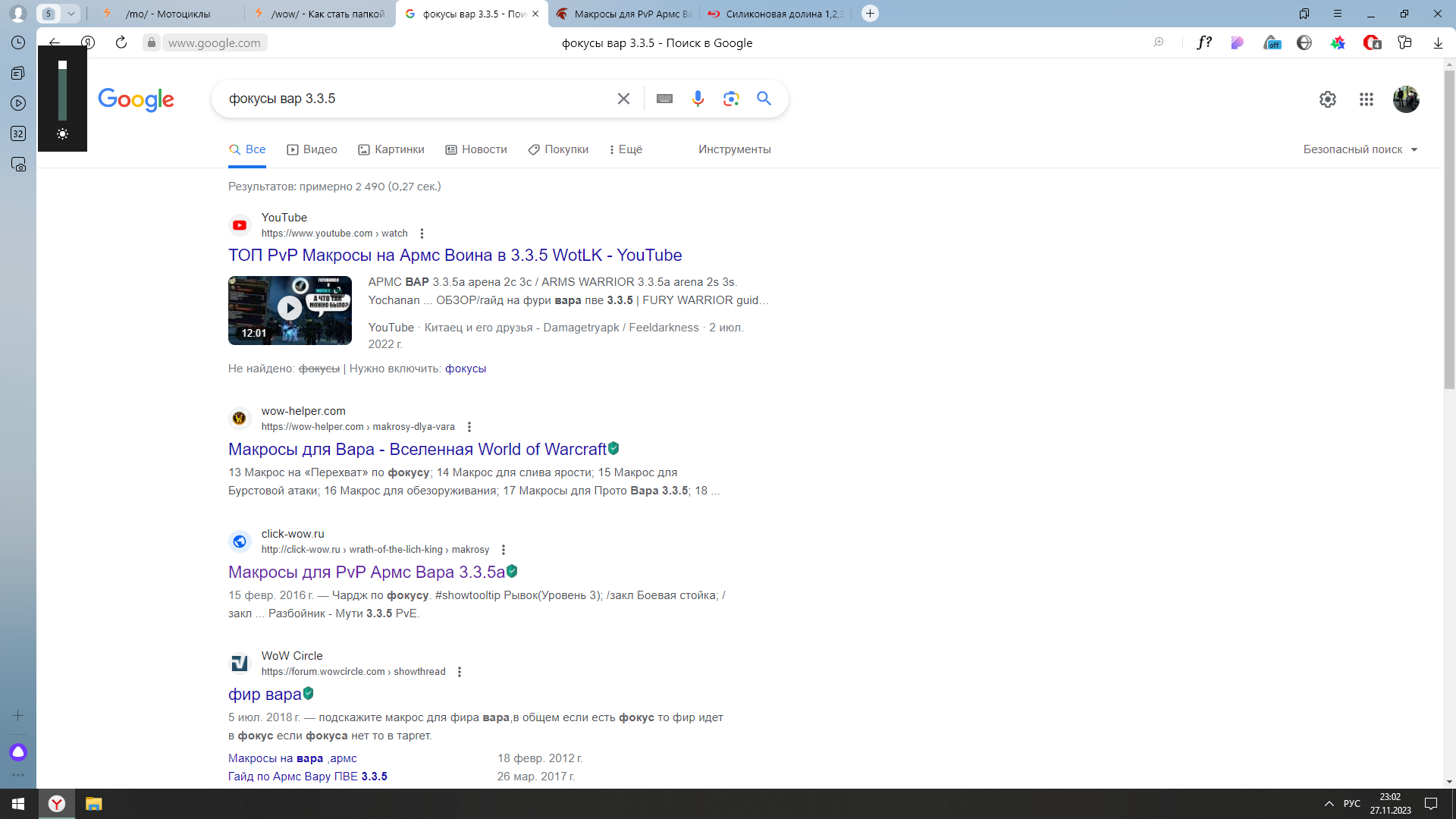Open the фир вара forum link
The image size is (1456, 819).
pos(265,695)
